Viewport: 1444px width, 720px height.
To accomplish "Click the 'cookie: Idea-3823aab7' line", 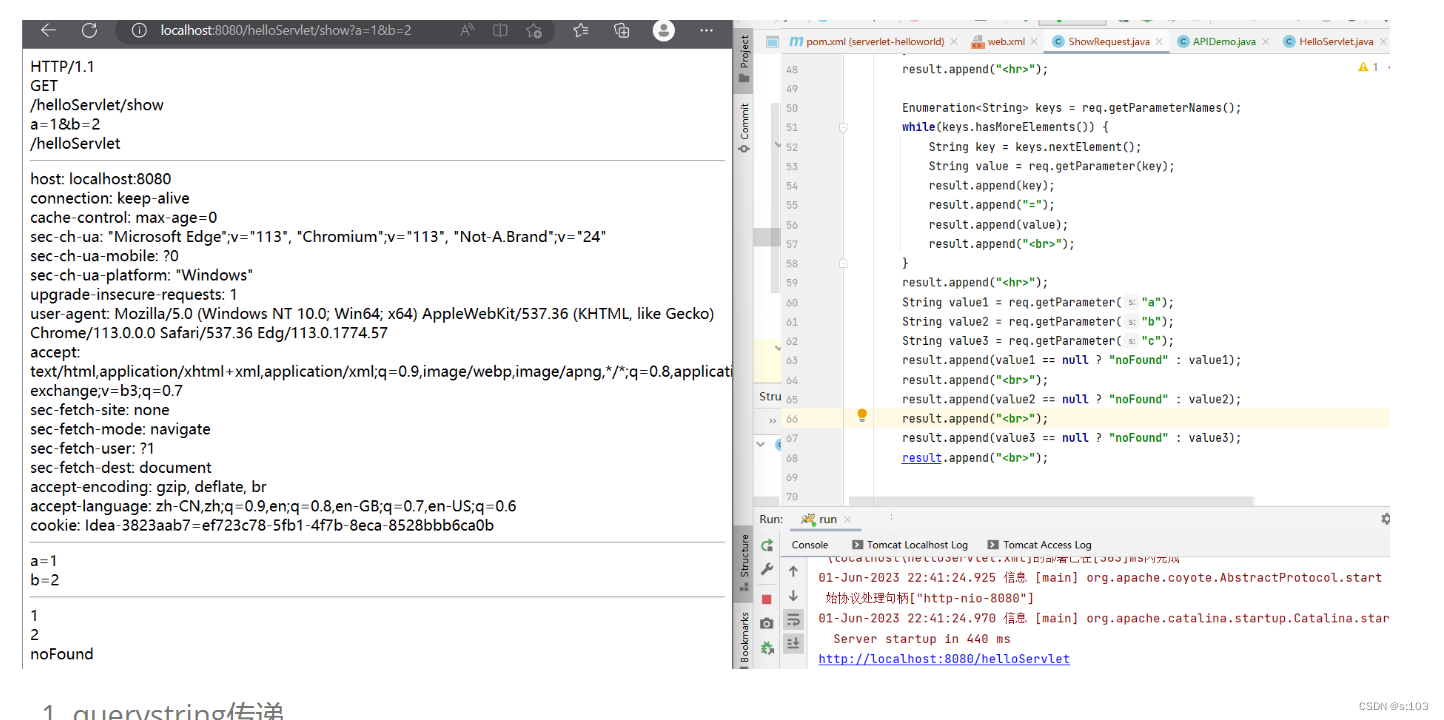I will [262, 525].
